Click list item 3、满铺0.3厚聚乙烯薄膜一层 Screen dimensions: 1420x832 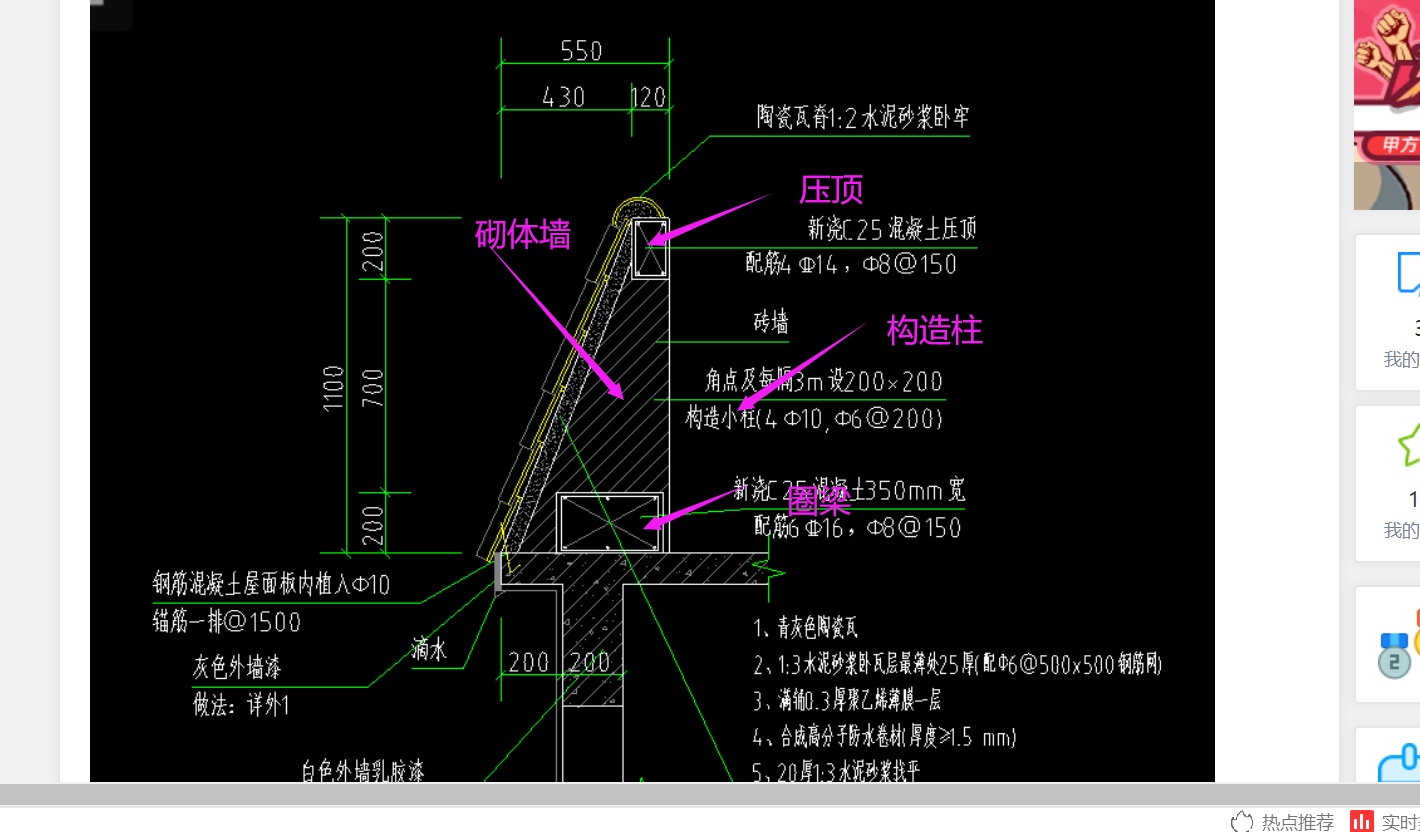click(847, 700)
